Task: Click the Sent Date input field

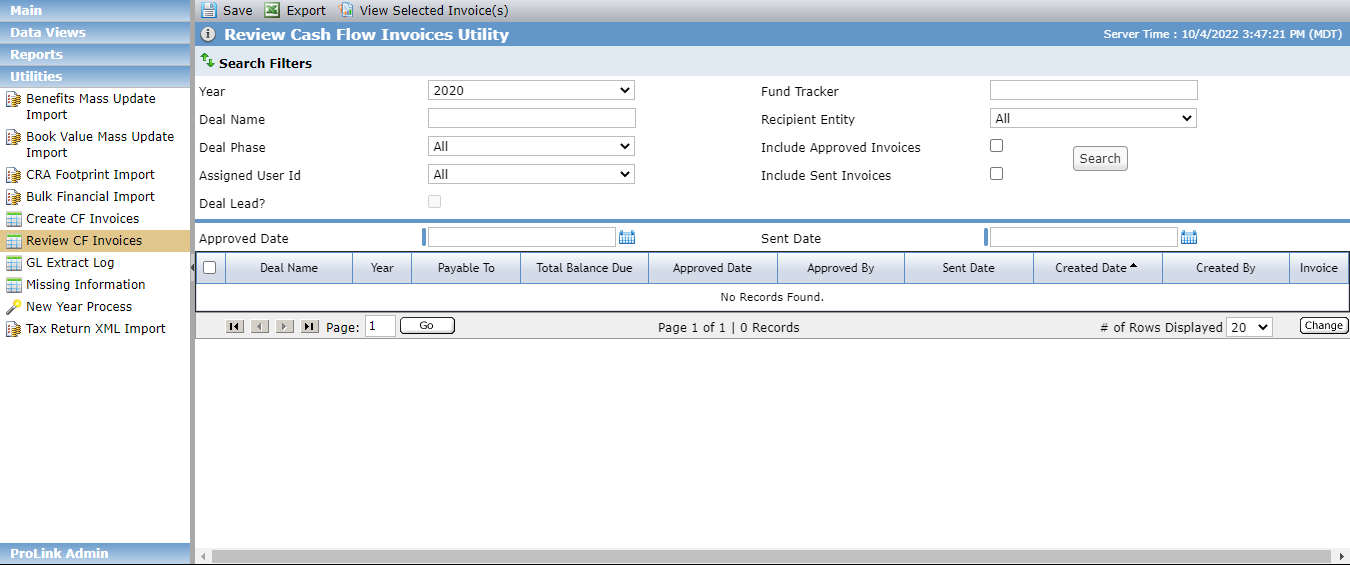Action: click(x=1084, y=237)
